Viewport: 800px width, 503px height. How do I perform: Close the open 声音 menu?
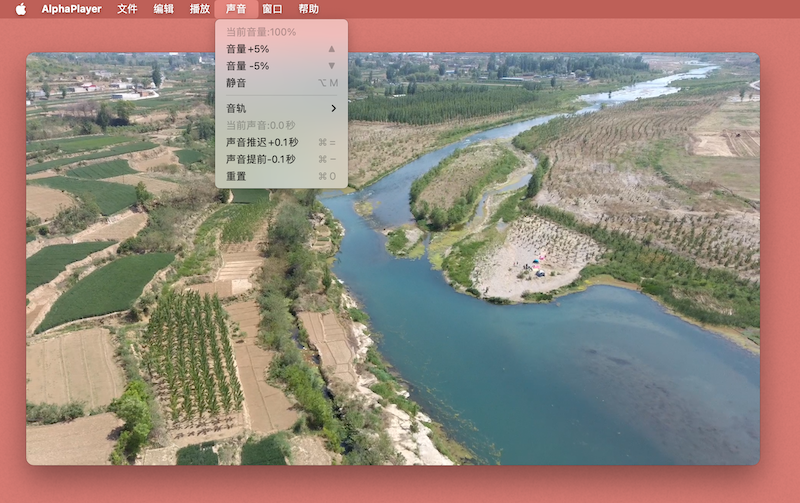(236, 9)
